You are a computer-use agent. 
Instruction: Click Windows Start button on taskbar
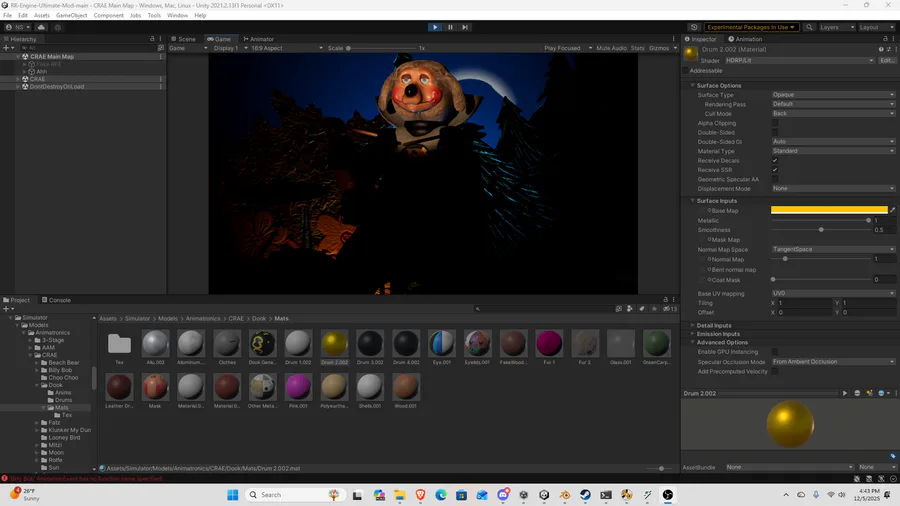coord(232,495)
